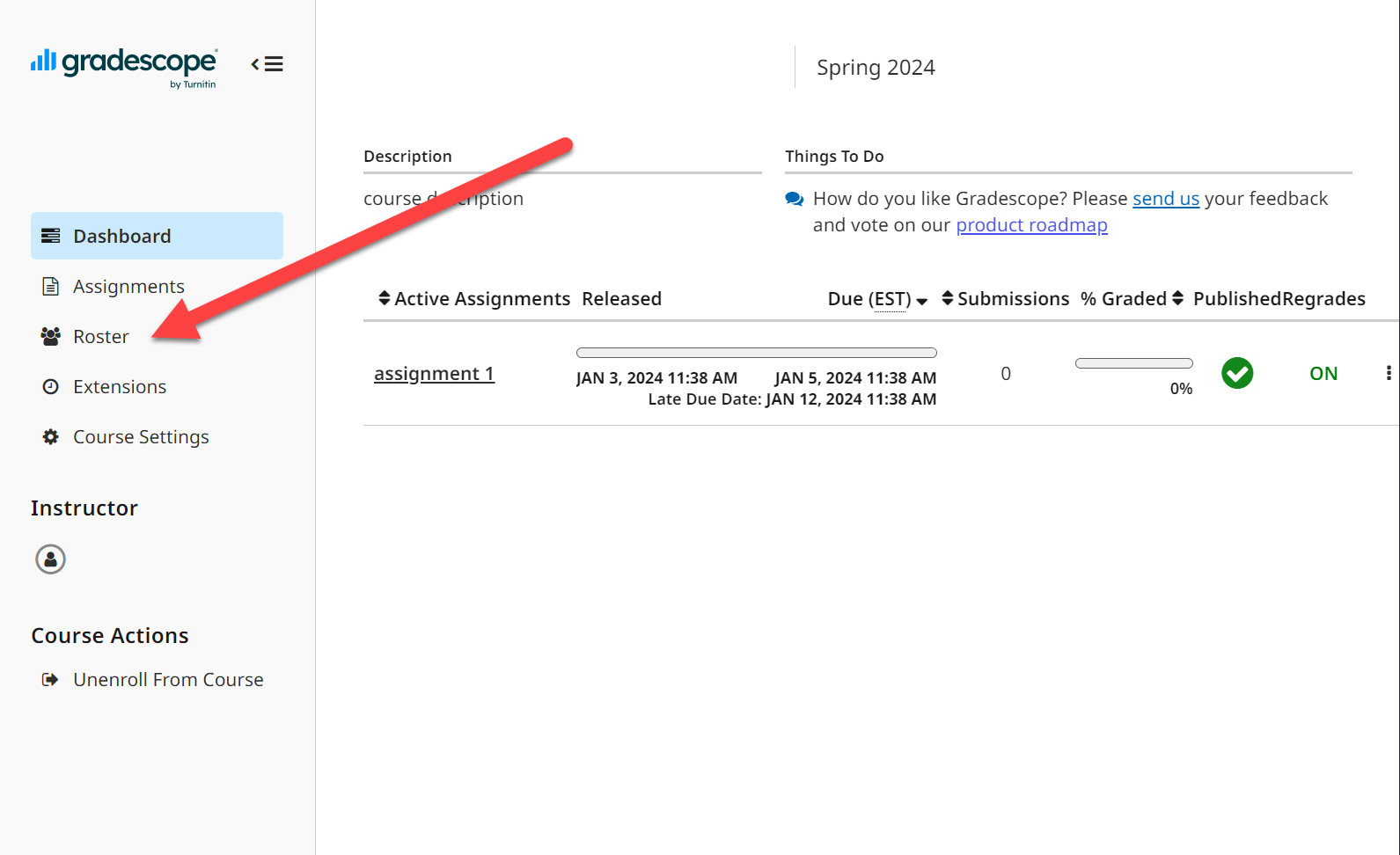The width and height of the screenshot is (1400, 855).
Task: Collapse the sidebar with the hamburger icon
Action: point(267,64)
